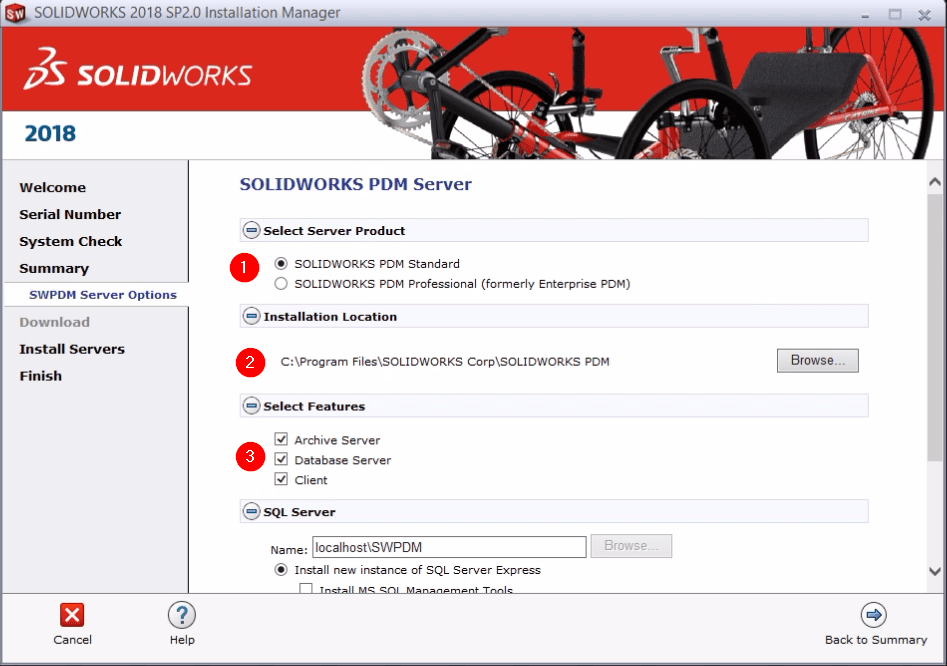Go to the System Check step
Viewport: 947px width, 666px height.
[x=71, y=242]
